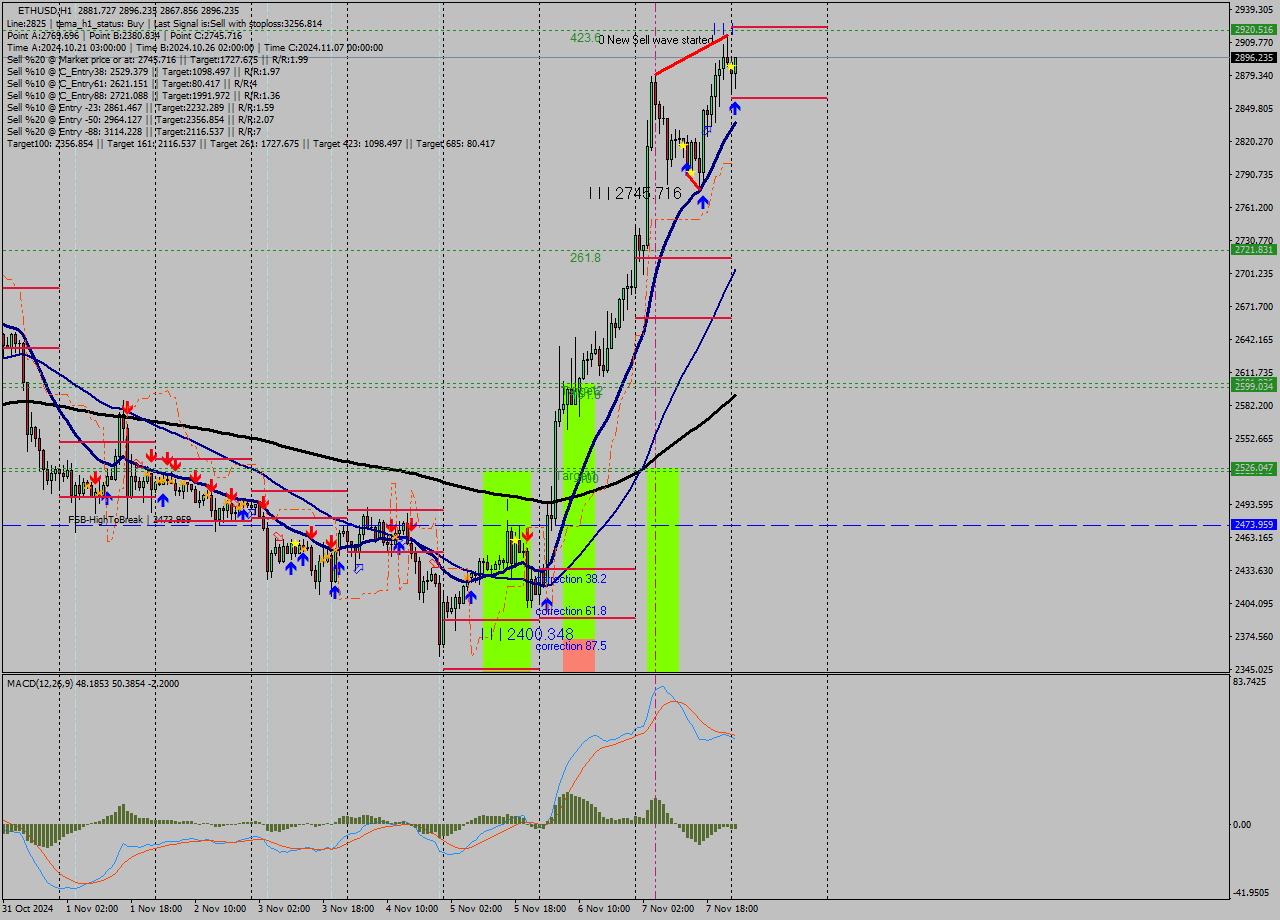Viewport: 1280px width, 920px height.
Task: Click '4 Nov 10:00' on the time axis
Action: (x=412, y=909)
